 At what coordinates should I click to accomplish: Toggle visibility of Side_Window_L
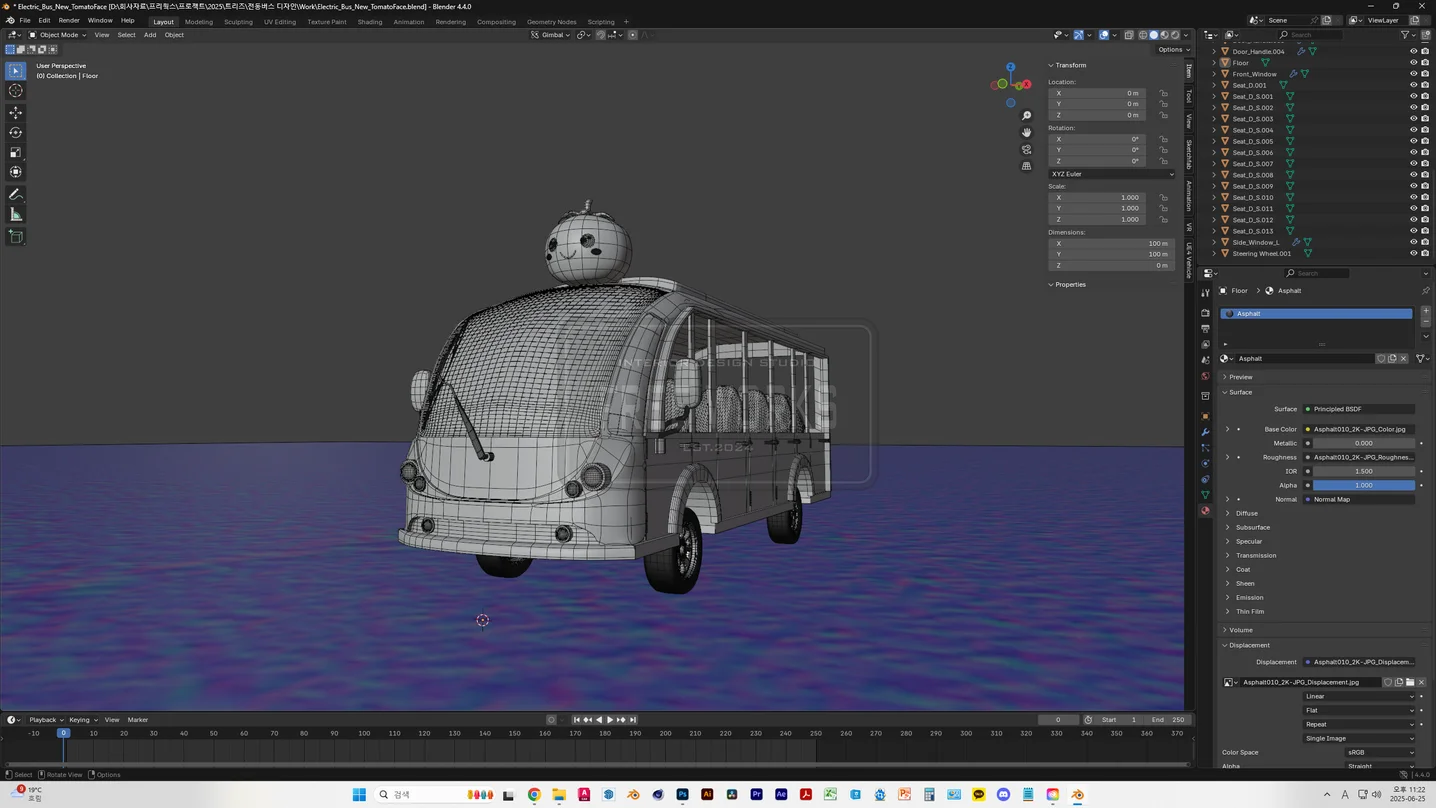point(1413,242)
